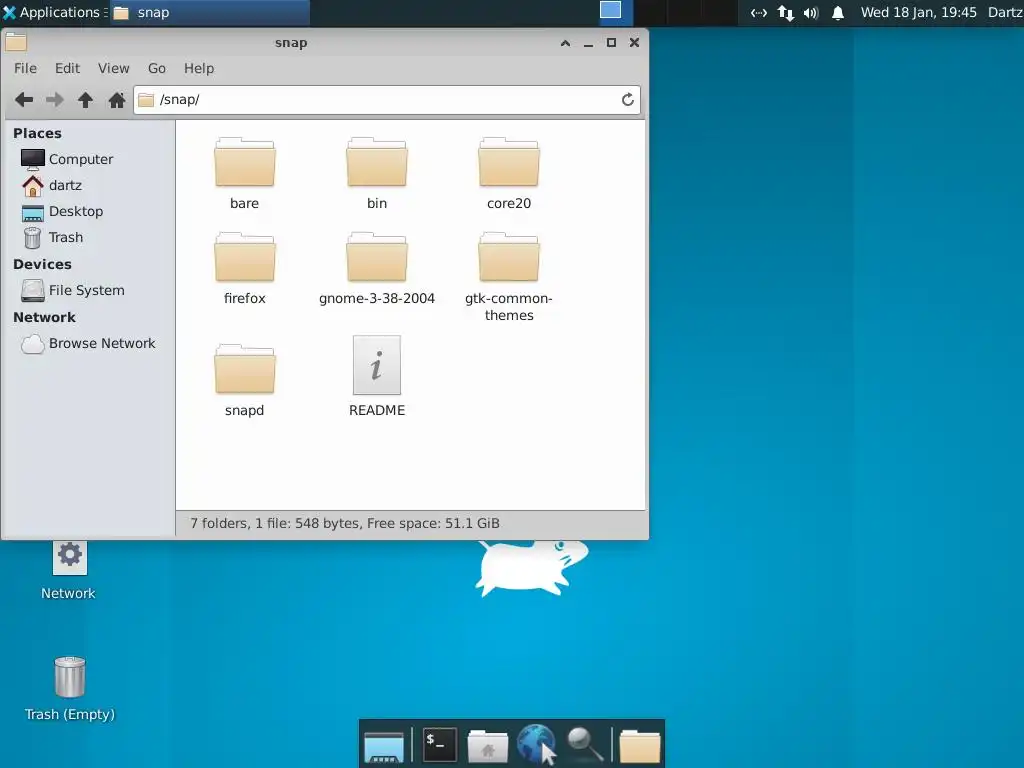Open the notifications bell icon
This screenshot has width=1024, height=768.
point(838,12)
